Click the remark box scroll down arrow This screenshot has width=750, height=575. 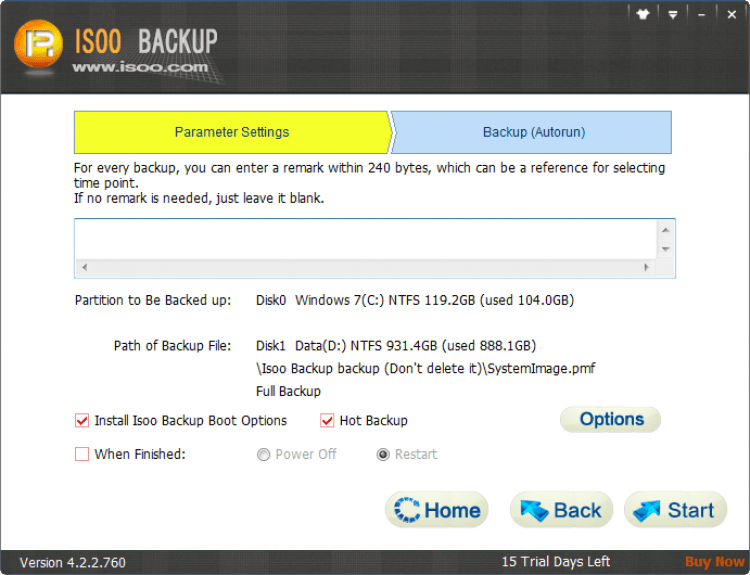666,249
